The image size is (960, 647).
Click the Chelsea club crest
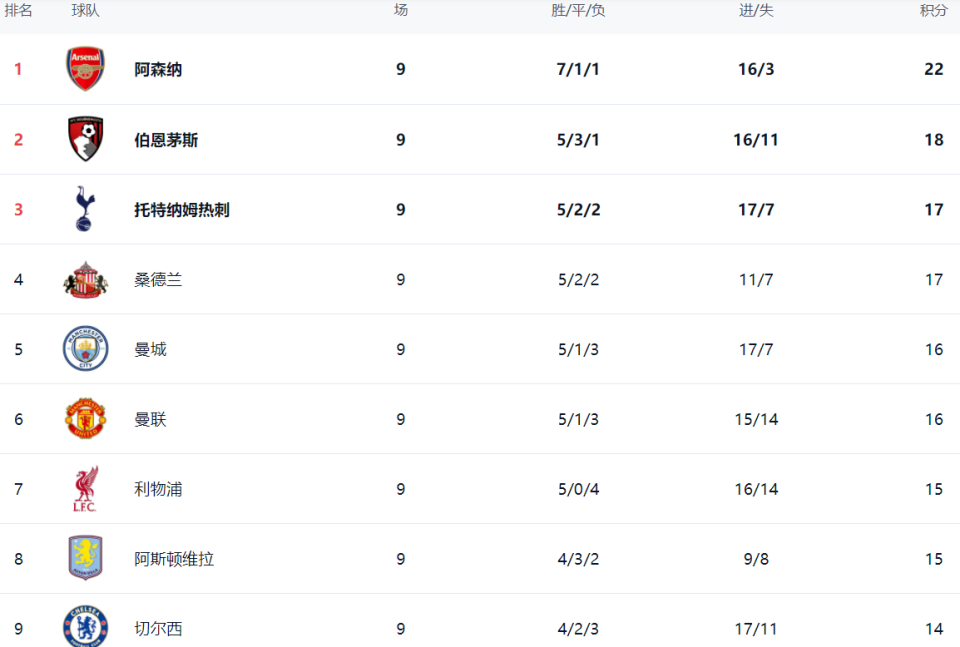(85, 626)
